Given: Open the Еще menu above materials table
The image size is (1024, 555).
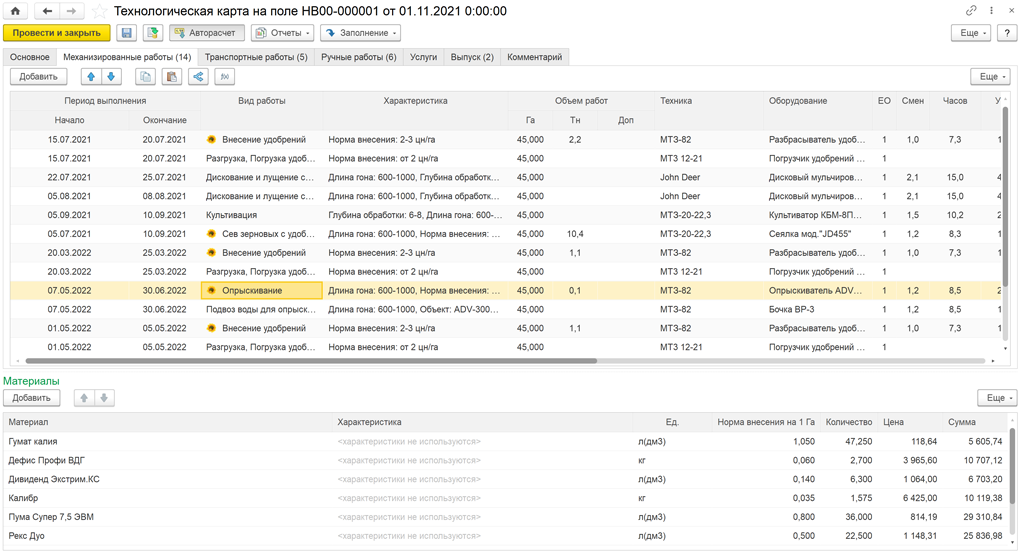Looking at the screenshot, I should point(996,398).
